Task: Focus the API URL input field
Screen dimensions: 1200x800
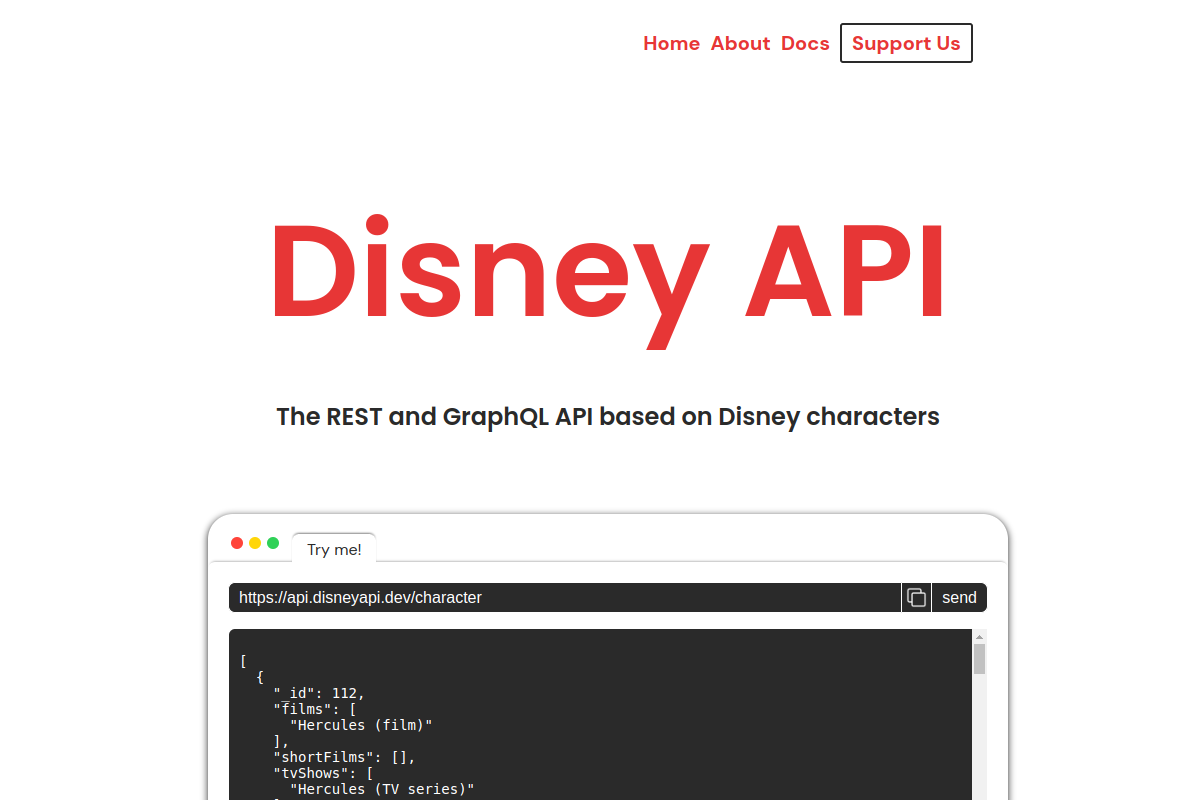Action: pyautogui.click(x=565, y=598)
